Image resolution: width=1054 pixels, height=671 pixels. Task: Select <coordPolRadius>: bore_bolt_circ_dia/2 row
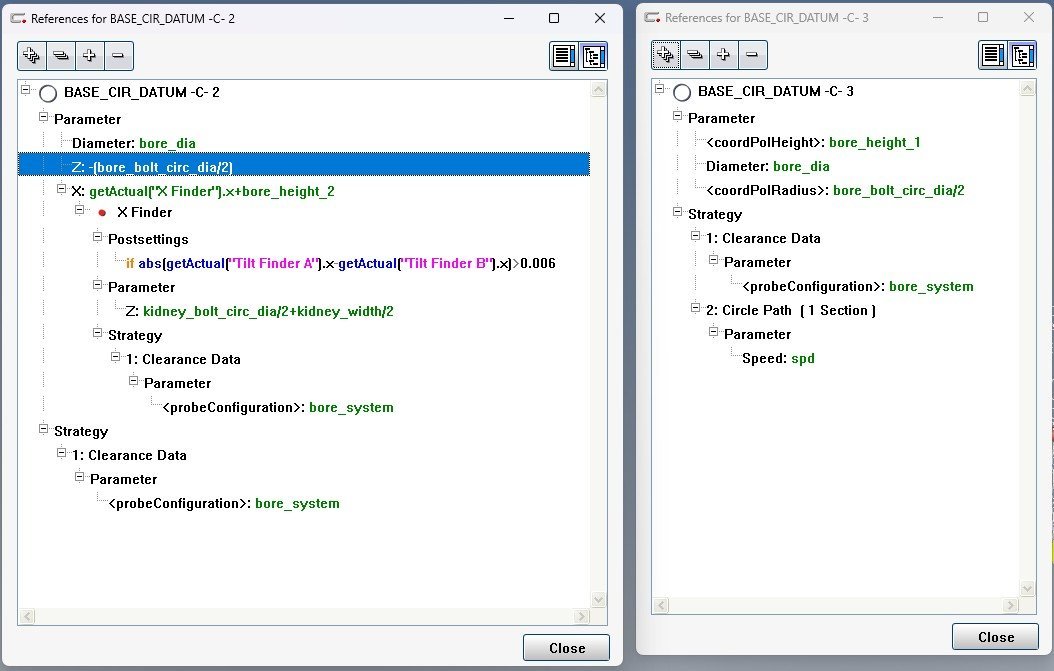(x=836, y=190)
